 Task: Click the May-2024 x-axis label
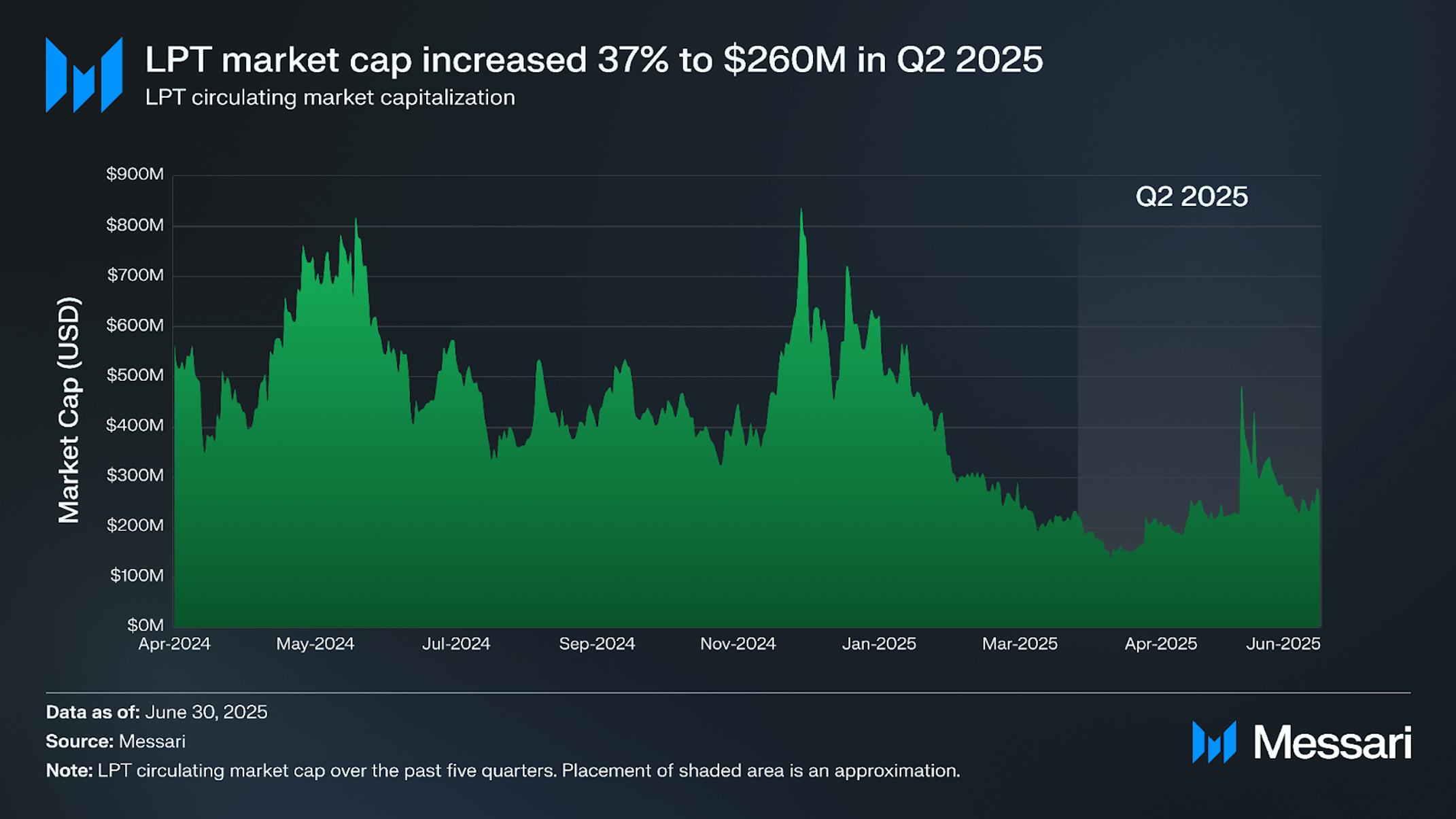(x=315, y=644)
